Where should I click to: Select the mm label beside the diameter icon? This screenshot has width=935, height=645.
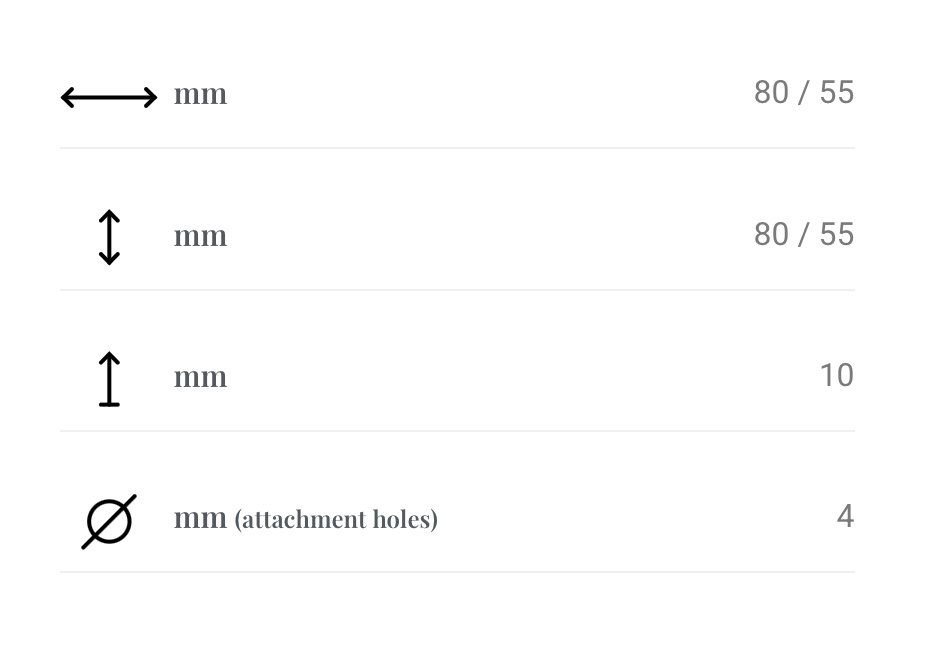coord(200,519)
